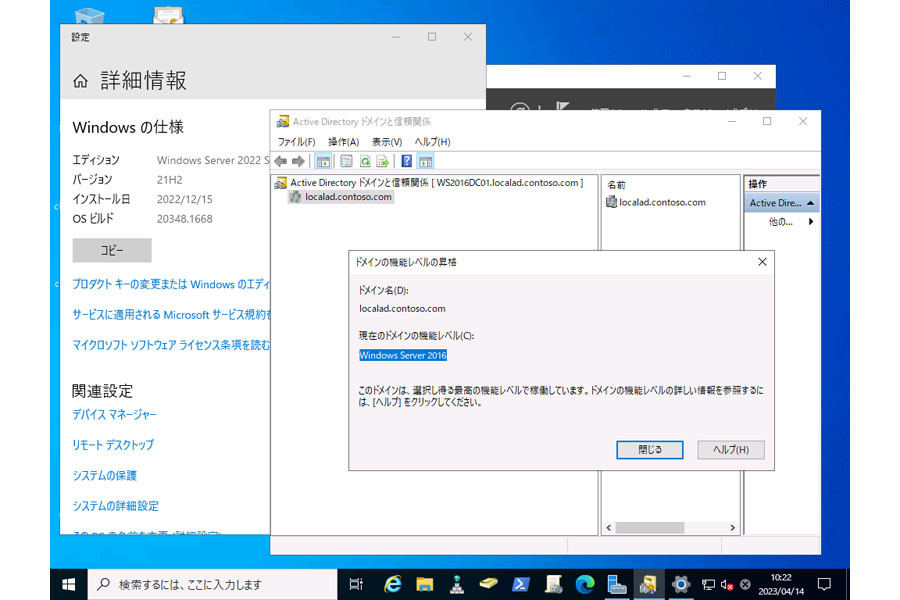
Task: Open the 表示(V) menu
Action: point(387,142)
